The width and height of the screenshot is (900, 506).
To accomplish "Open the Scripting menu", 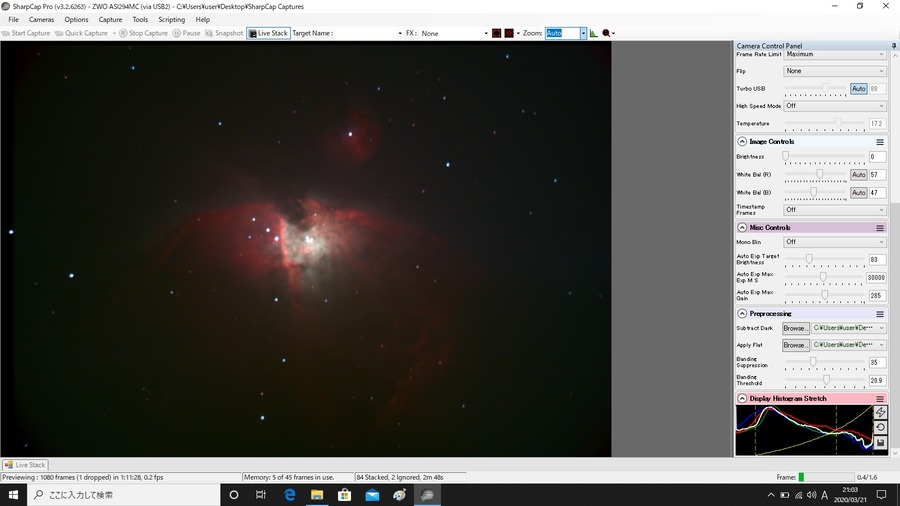I will click(x=172, y=20).
